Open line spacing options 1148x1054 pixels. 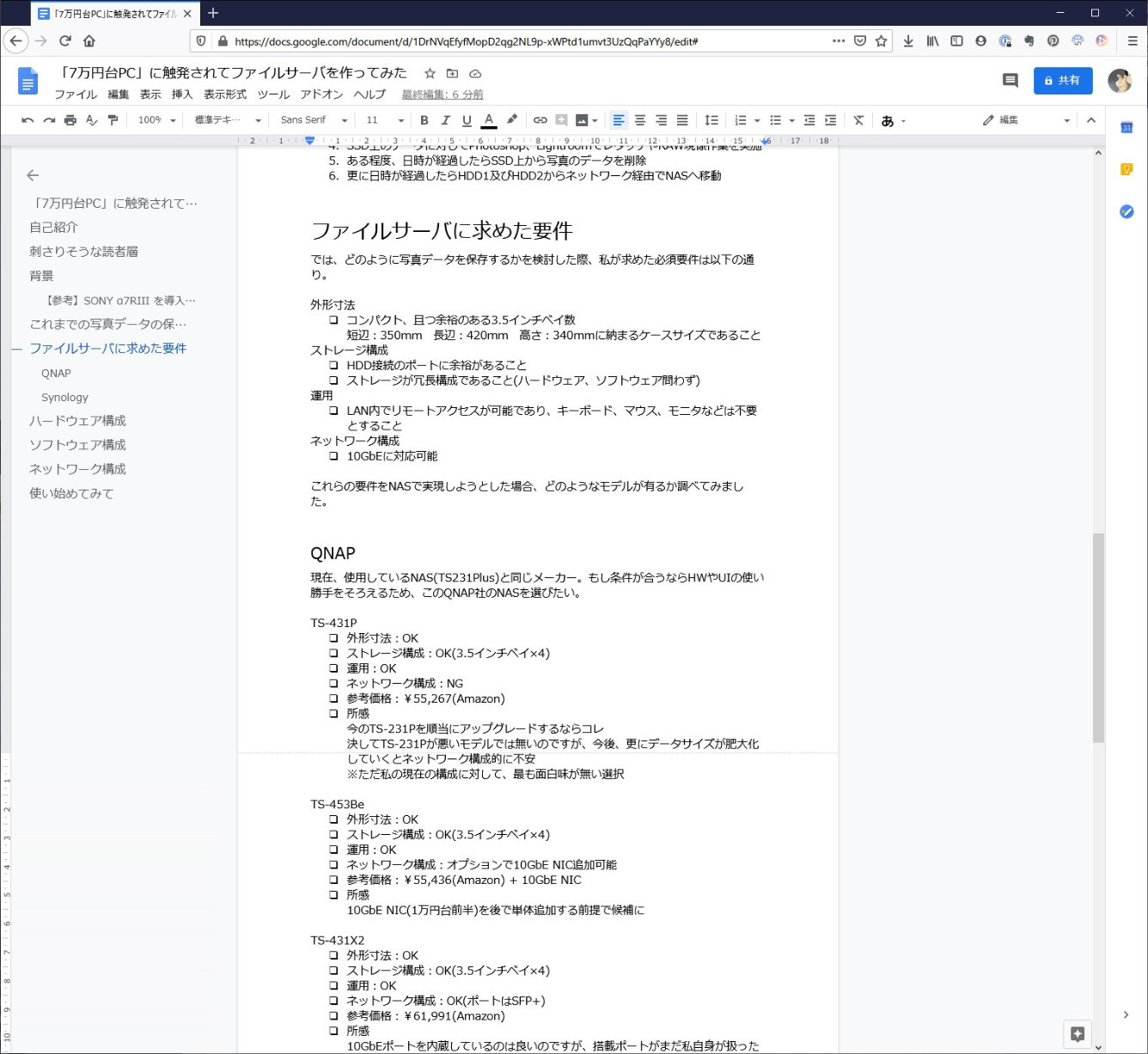pos(711,120)
